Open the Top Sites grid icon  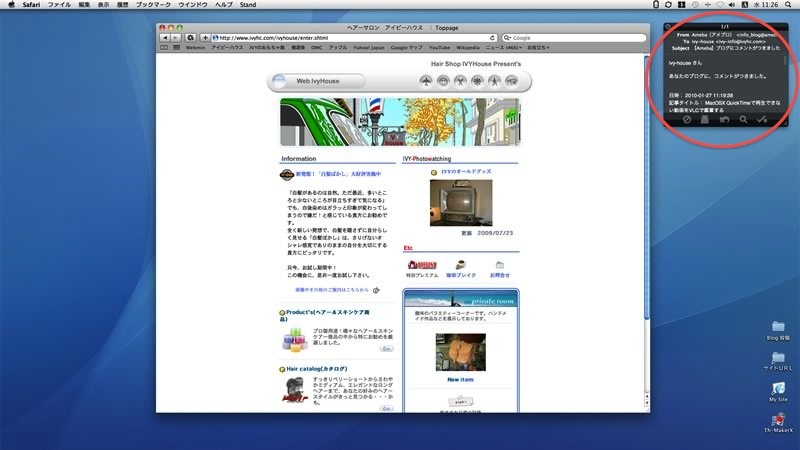pos(176,47)
